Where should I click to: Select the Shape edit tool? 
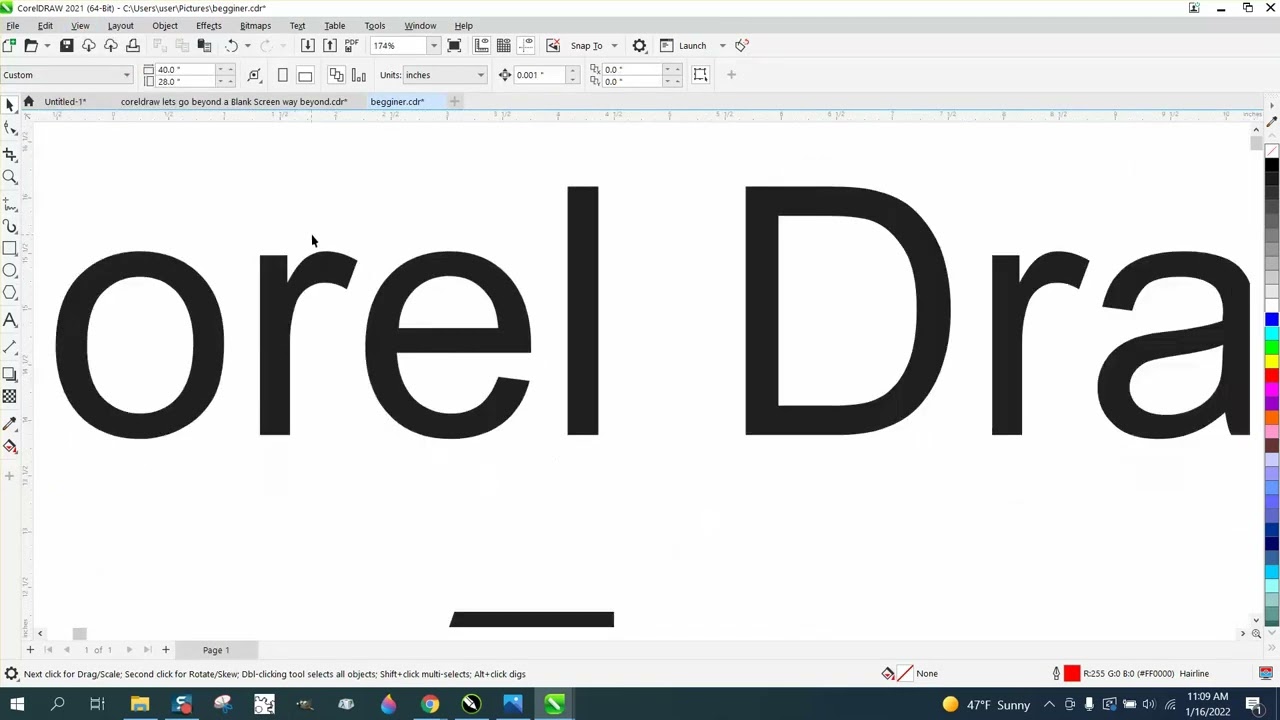click(10, 128)
